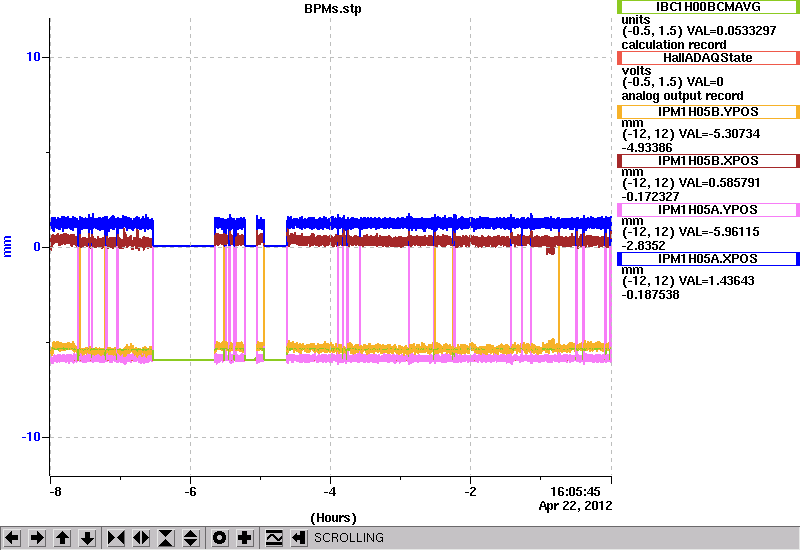
Task: Click the 16:05:45 timestamp
Action: [x=575, y=492]
